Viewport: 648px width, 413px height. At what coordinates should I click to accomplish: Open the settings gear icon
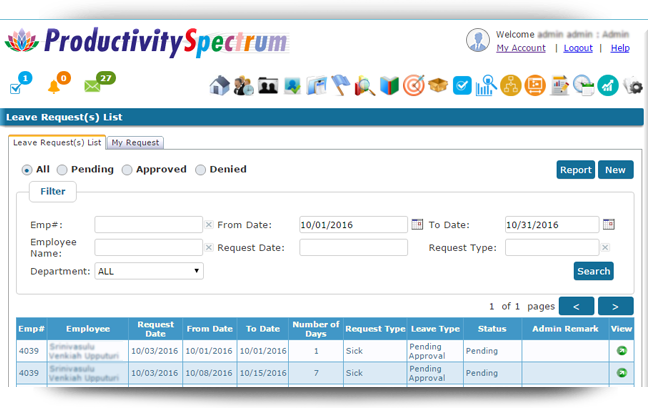(633, 86)
